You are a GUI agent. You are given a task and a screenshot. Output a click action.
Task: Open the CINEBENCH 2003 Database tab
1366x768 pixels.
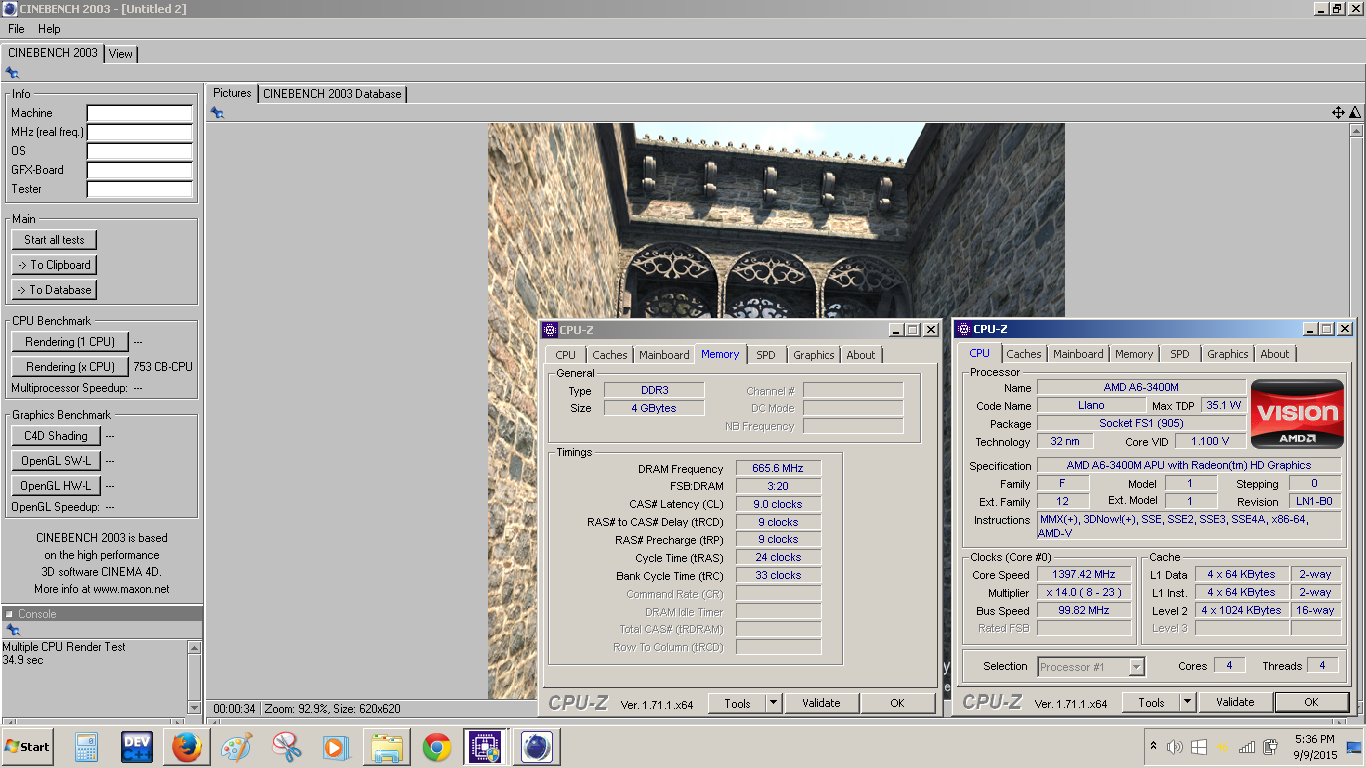pos(332,94)
